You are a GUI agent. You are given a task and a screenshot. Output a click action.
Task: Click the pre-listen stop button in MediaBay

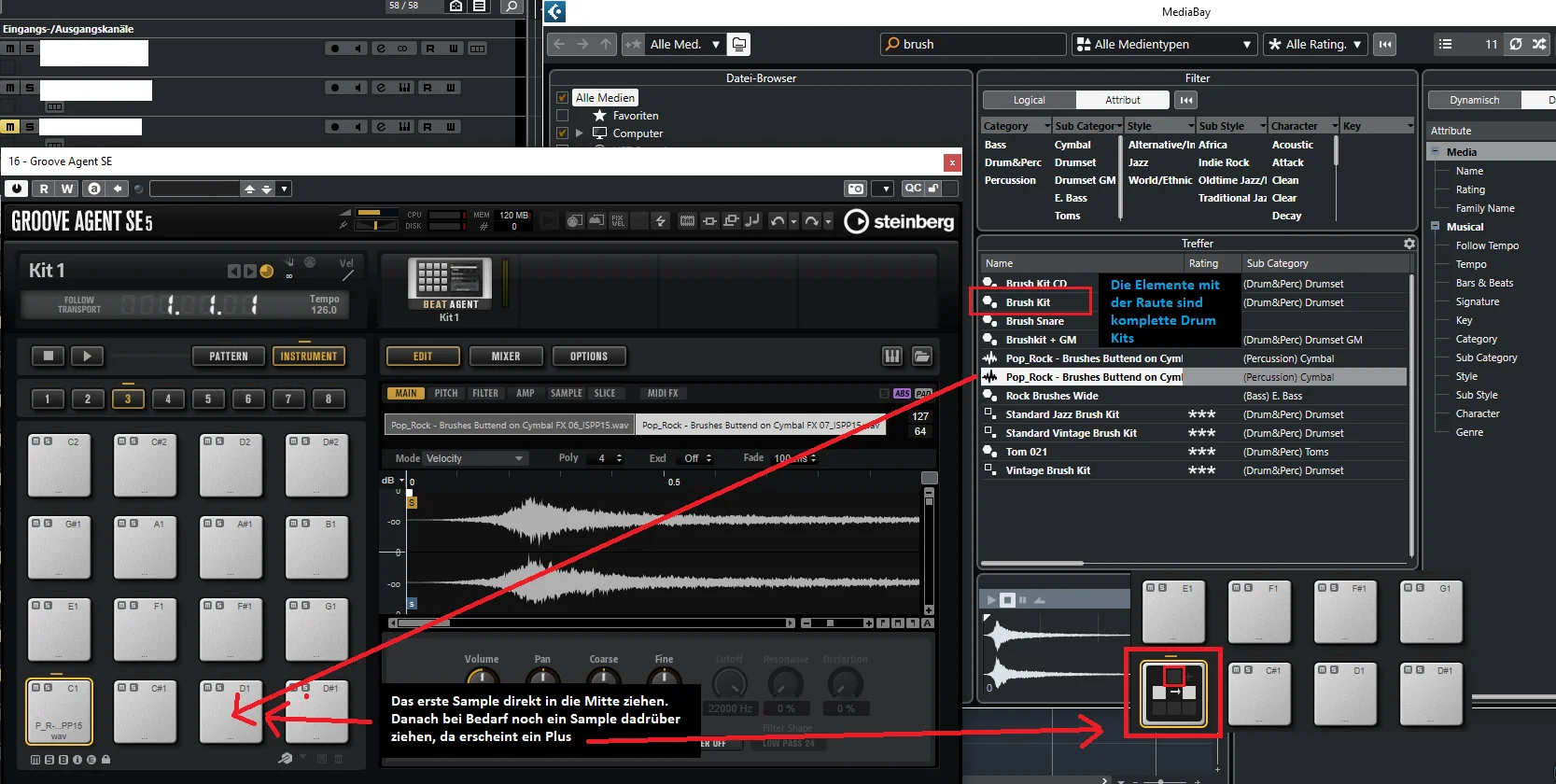click(1007, 600)
